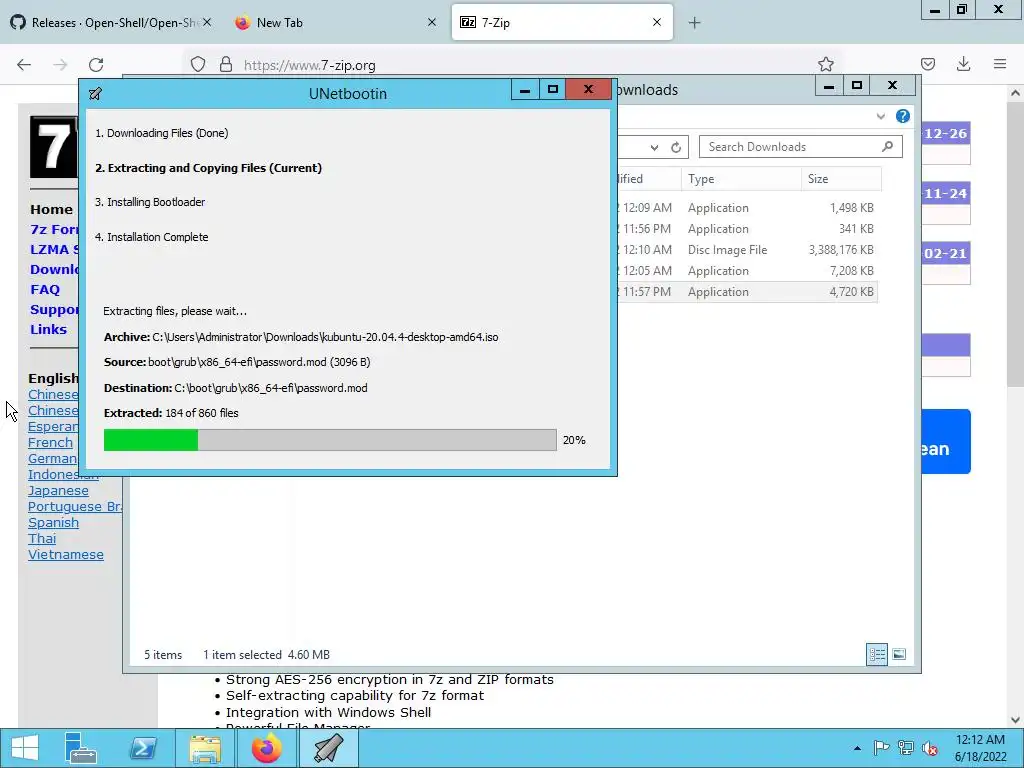Choose the Thai language link
The width and height of the screenshot is (1024, 768).
coord(42,539)
